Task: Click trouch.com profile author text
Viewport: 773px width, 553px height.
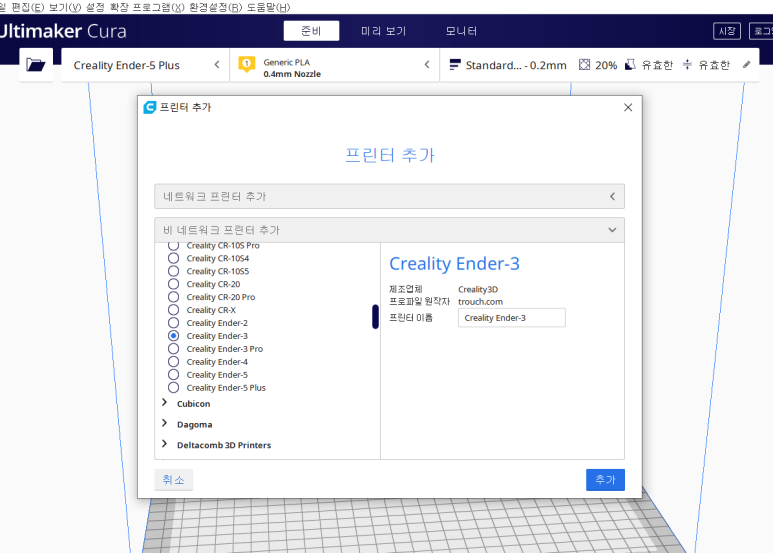Action: click(480, 302)
